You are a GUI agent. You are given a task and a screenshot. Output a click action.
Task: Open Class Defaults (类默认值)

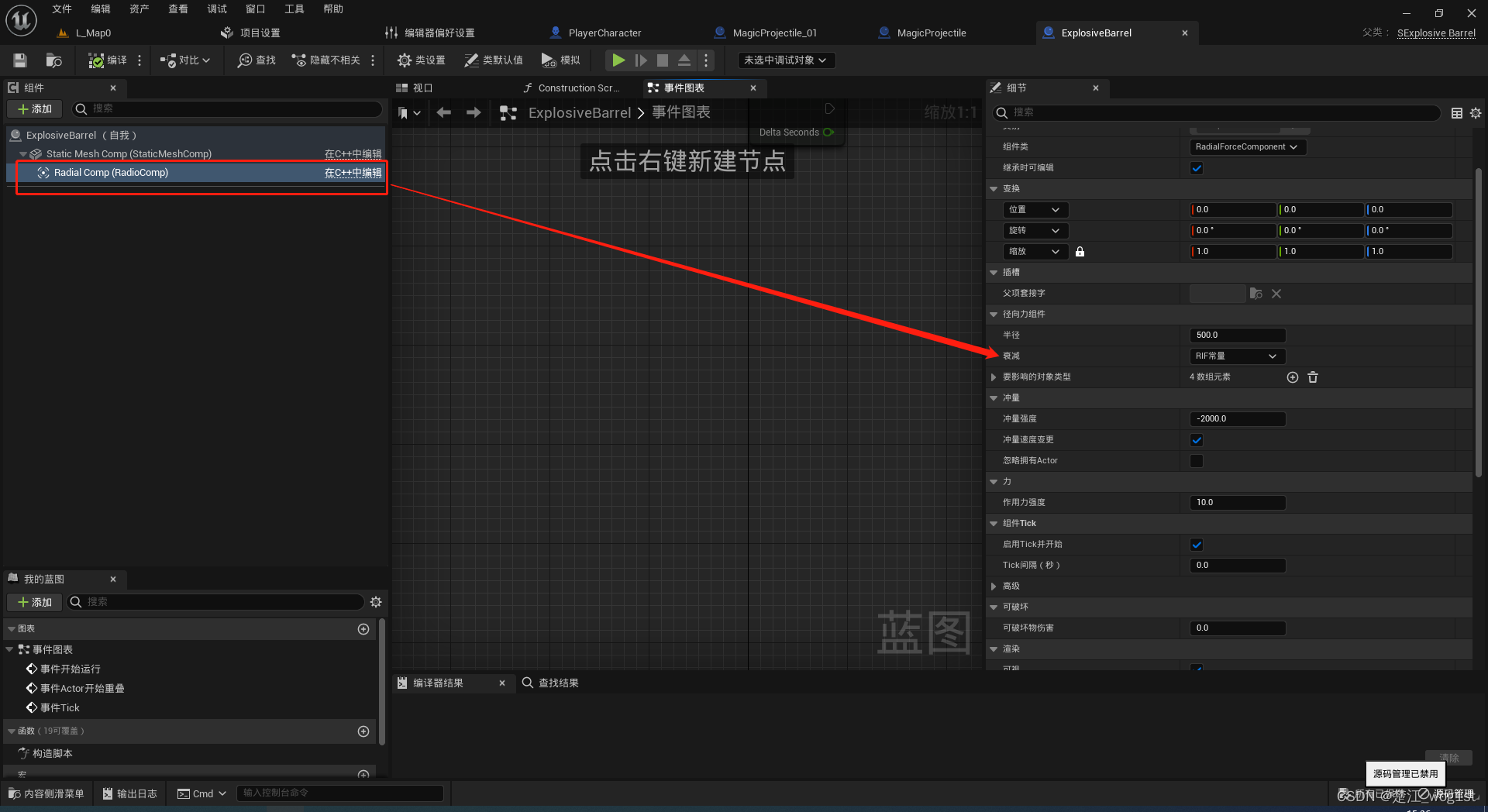pyautogui.click(x=494, y=60)
